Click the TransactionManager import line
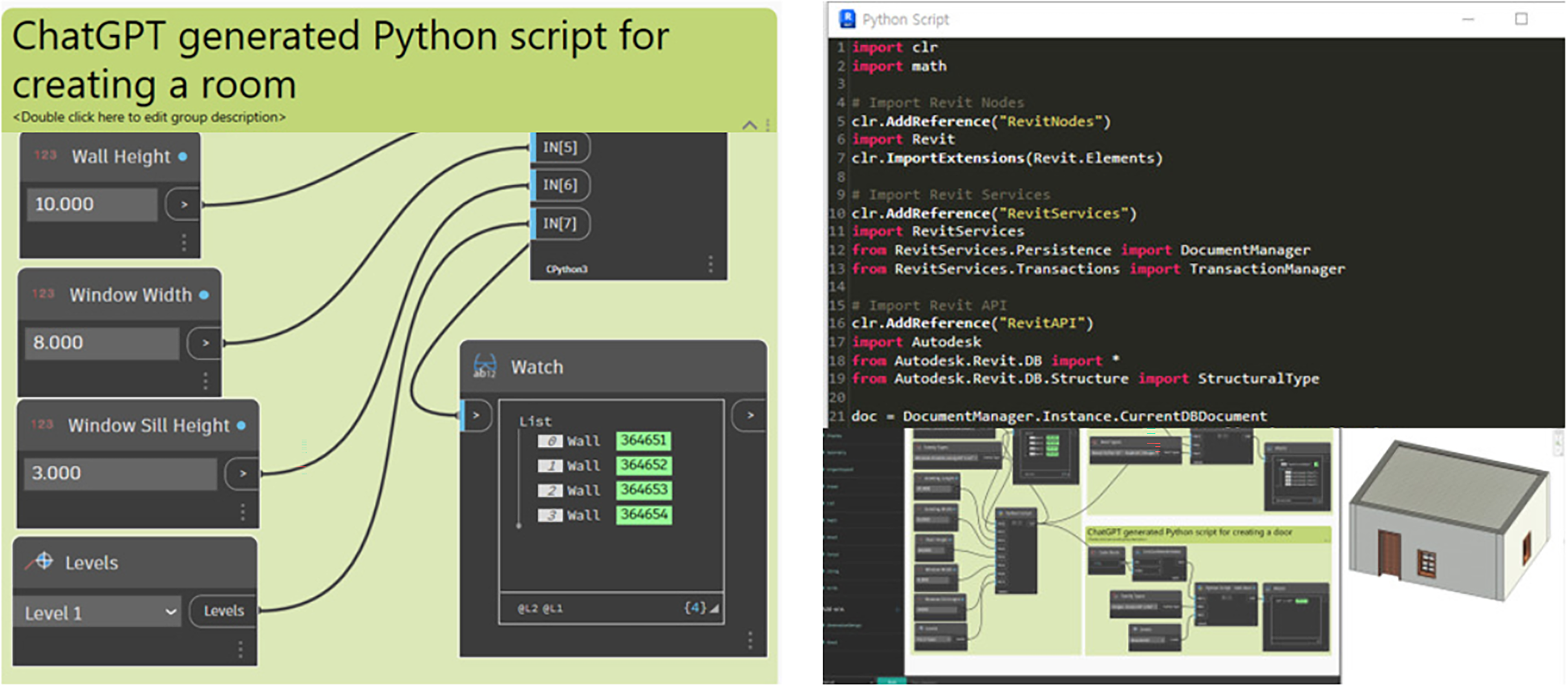The image size is (1568, 687). (x=1098, y=269)
